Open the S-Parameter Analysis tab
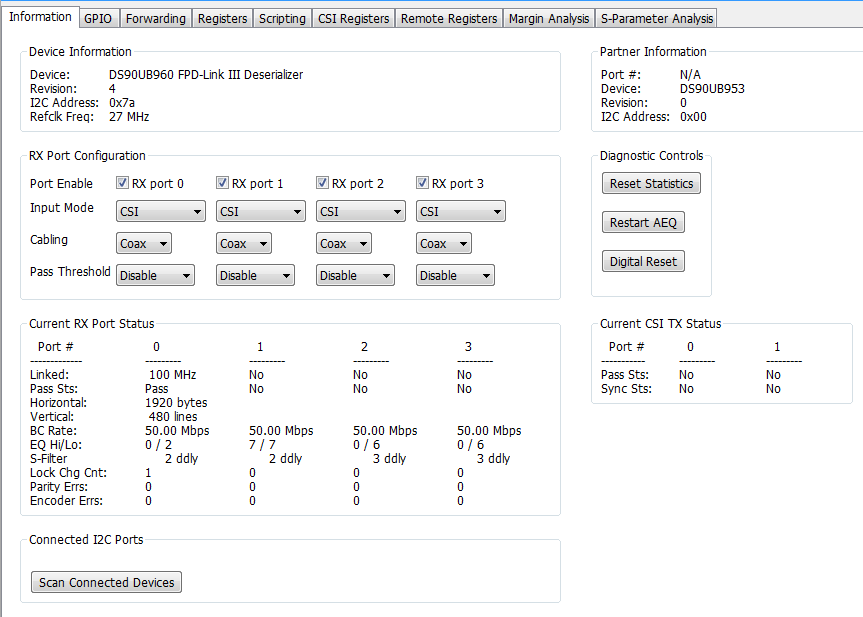 (x=657, y=18)
